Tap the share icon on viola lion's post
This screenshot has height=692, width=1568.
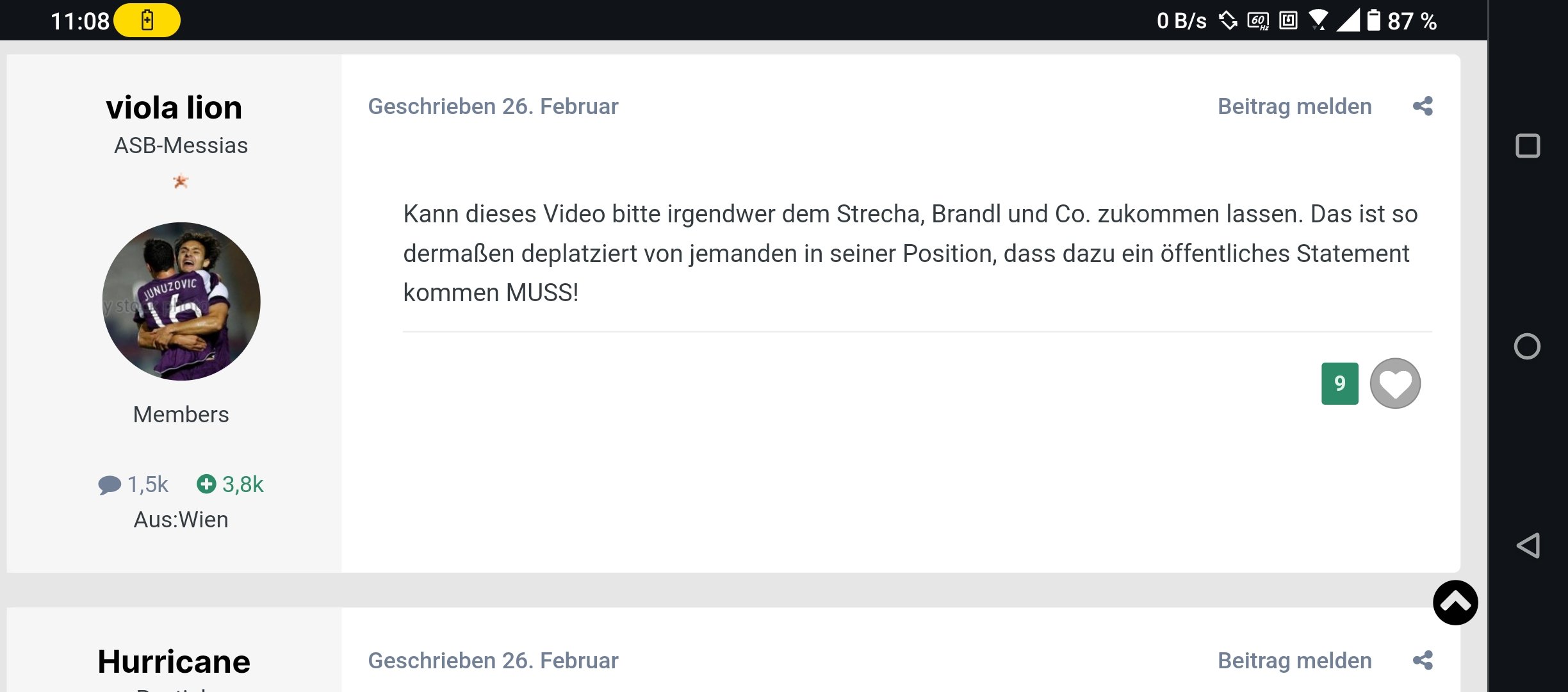click(x=1423, y=106)
